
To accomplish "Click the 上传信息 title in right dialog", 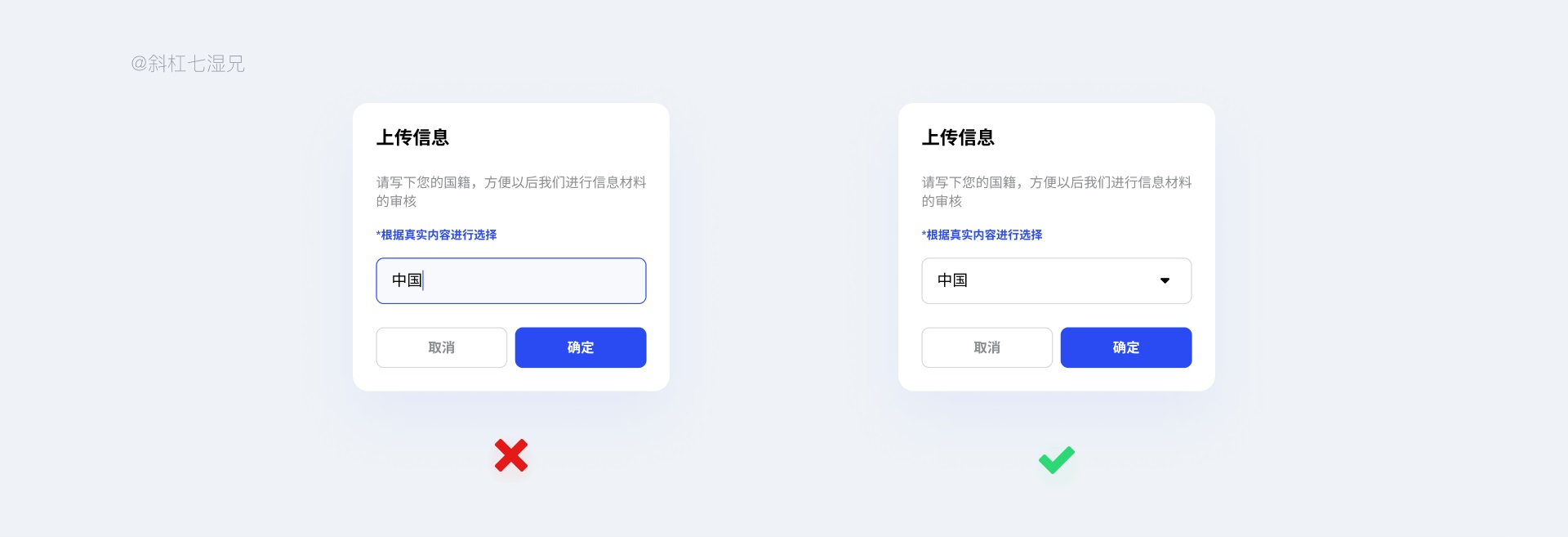I will 958,137.
